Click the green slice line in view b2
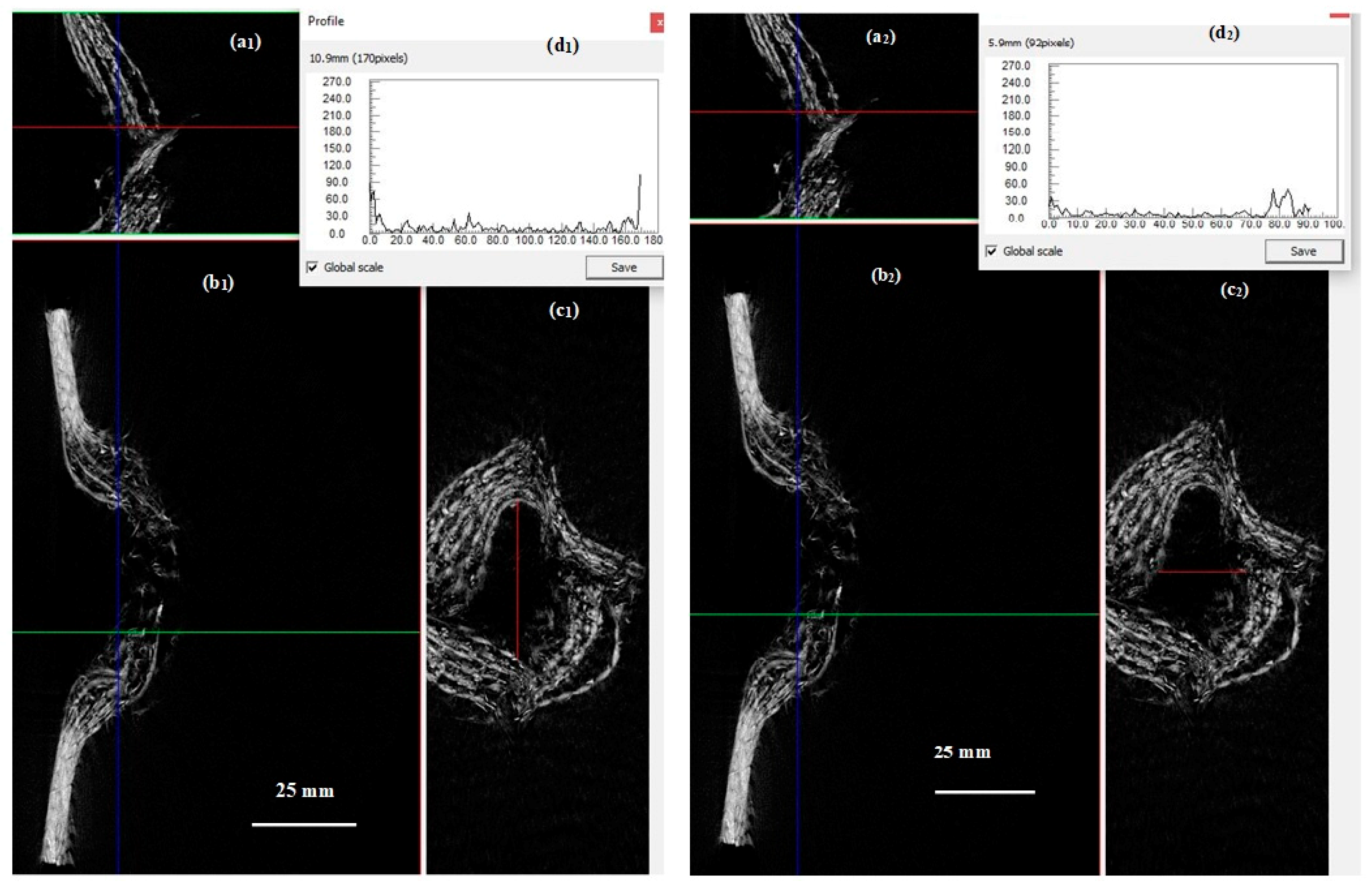 (x=951, y=614)
